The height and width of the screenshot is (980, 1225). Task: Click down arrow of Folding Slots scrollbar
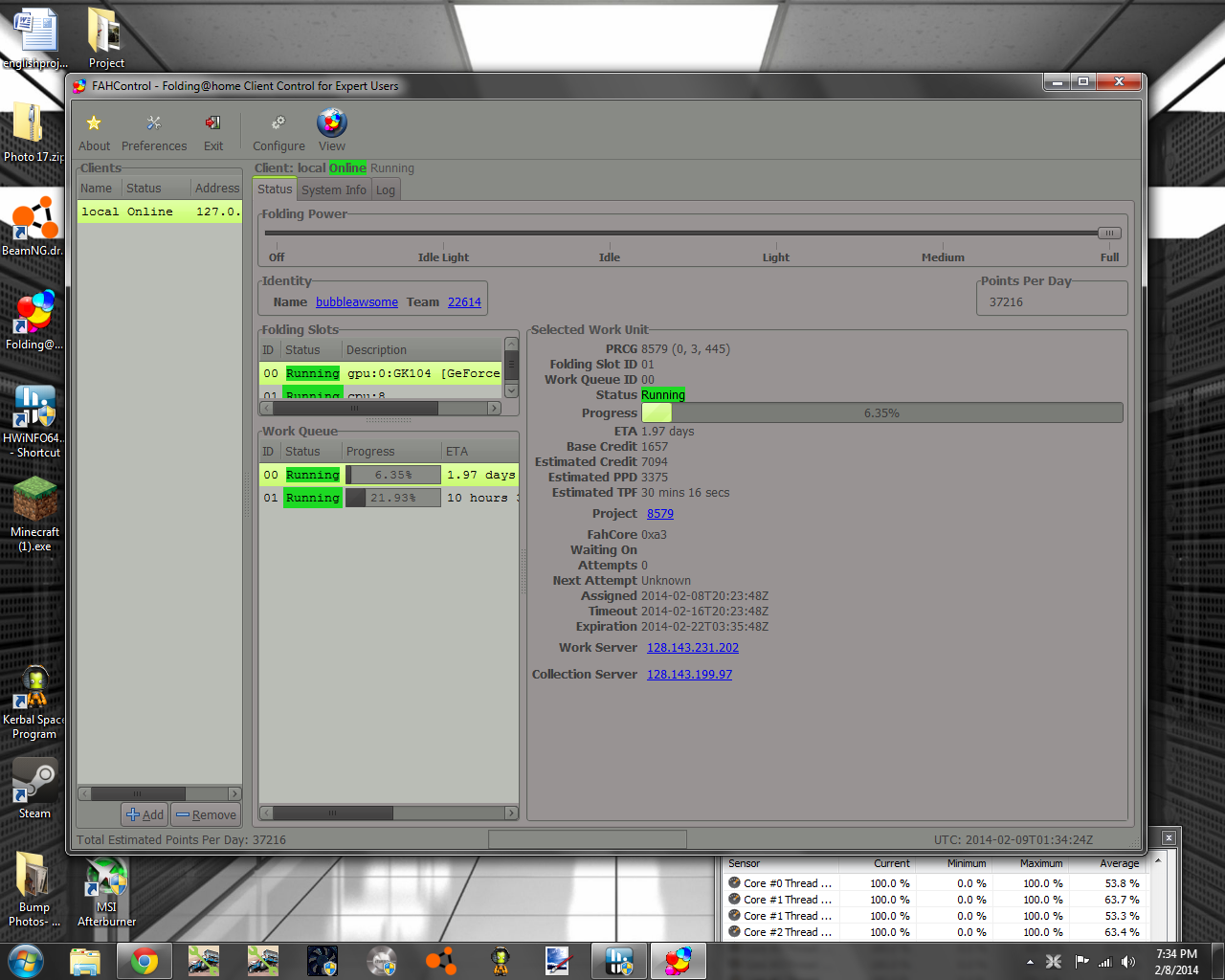click(511, 390)
